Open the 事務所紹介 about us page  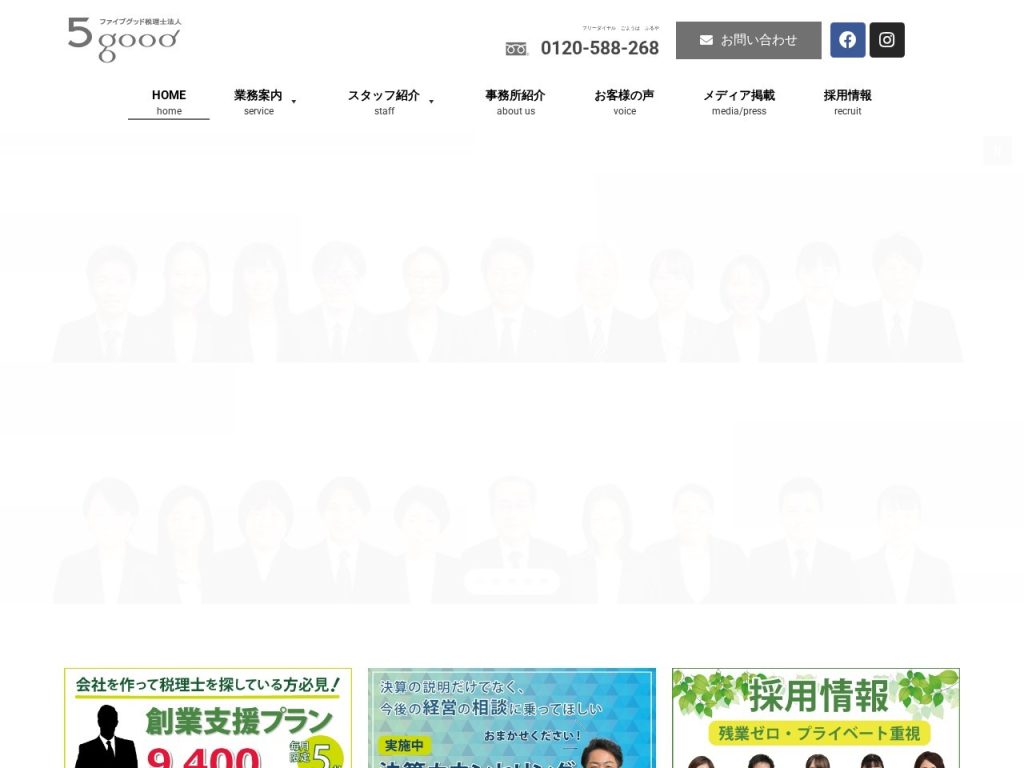tap(515, 103)
